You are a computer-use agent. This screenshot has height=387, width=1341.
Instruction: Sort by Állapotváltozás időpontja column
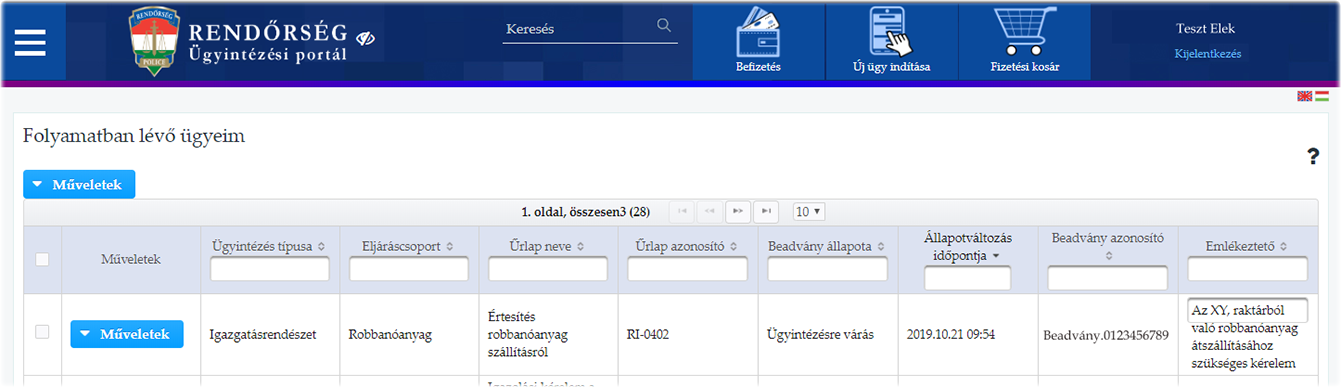996,256
